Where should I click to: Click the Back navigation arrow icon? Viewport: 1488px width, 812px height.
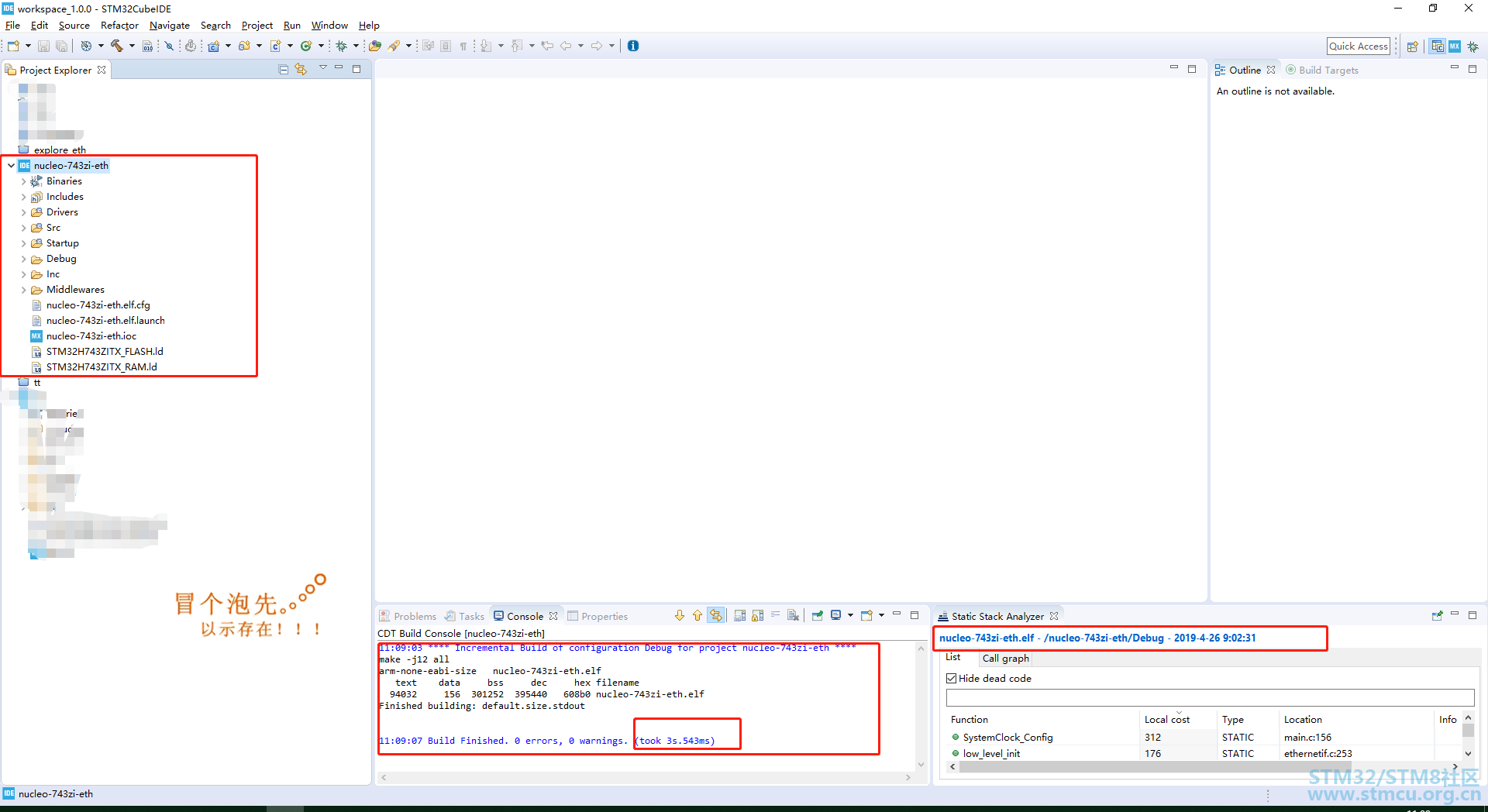click(x=566, y=46)
